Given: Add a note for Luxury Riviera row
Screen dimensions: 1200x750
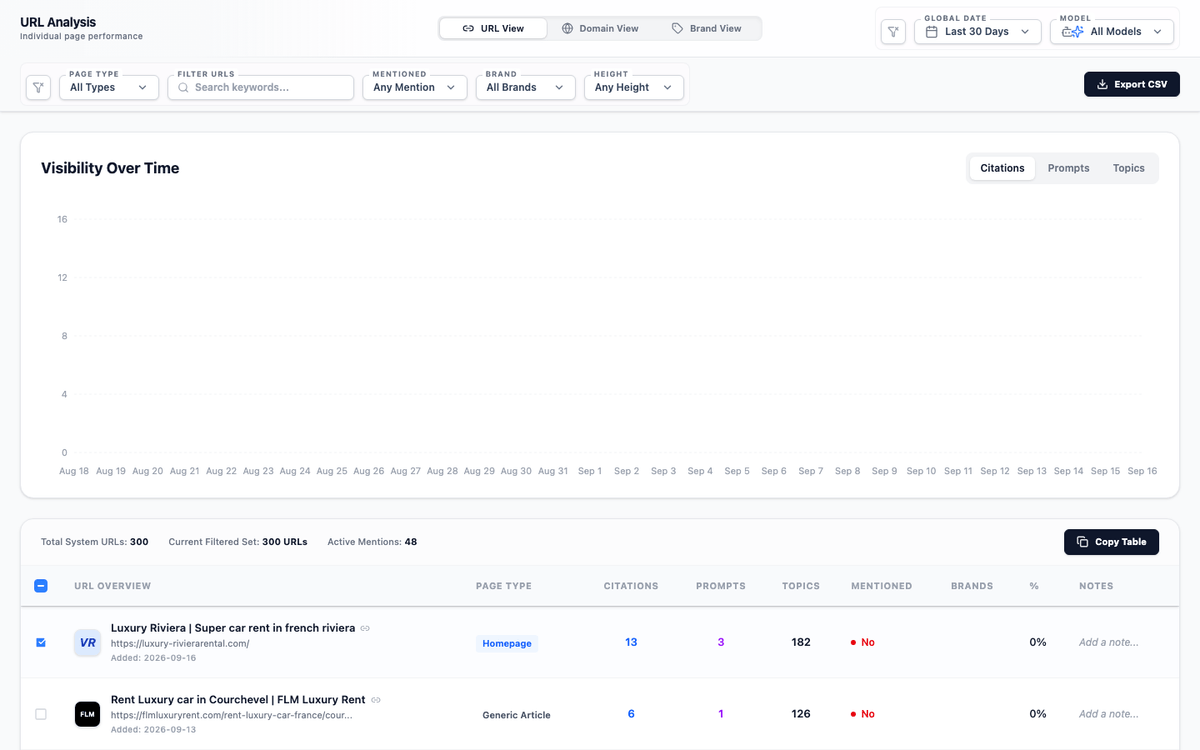Looking at the screenshot, I should pyautogui.click(x=1108, y=643).
